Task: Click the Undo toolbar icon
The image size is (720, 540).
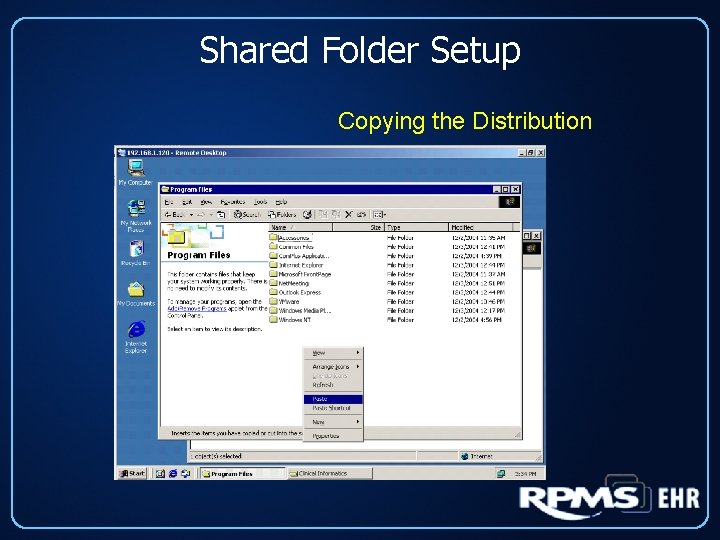Action: [361, 214]
